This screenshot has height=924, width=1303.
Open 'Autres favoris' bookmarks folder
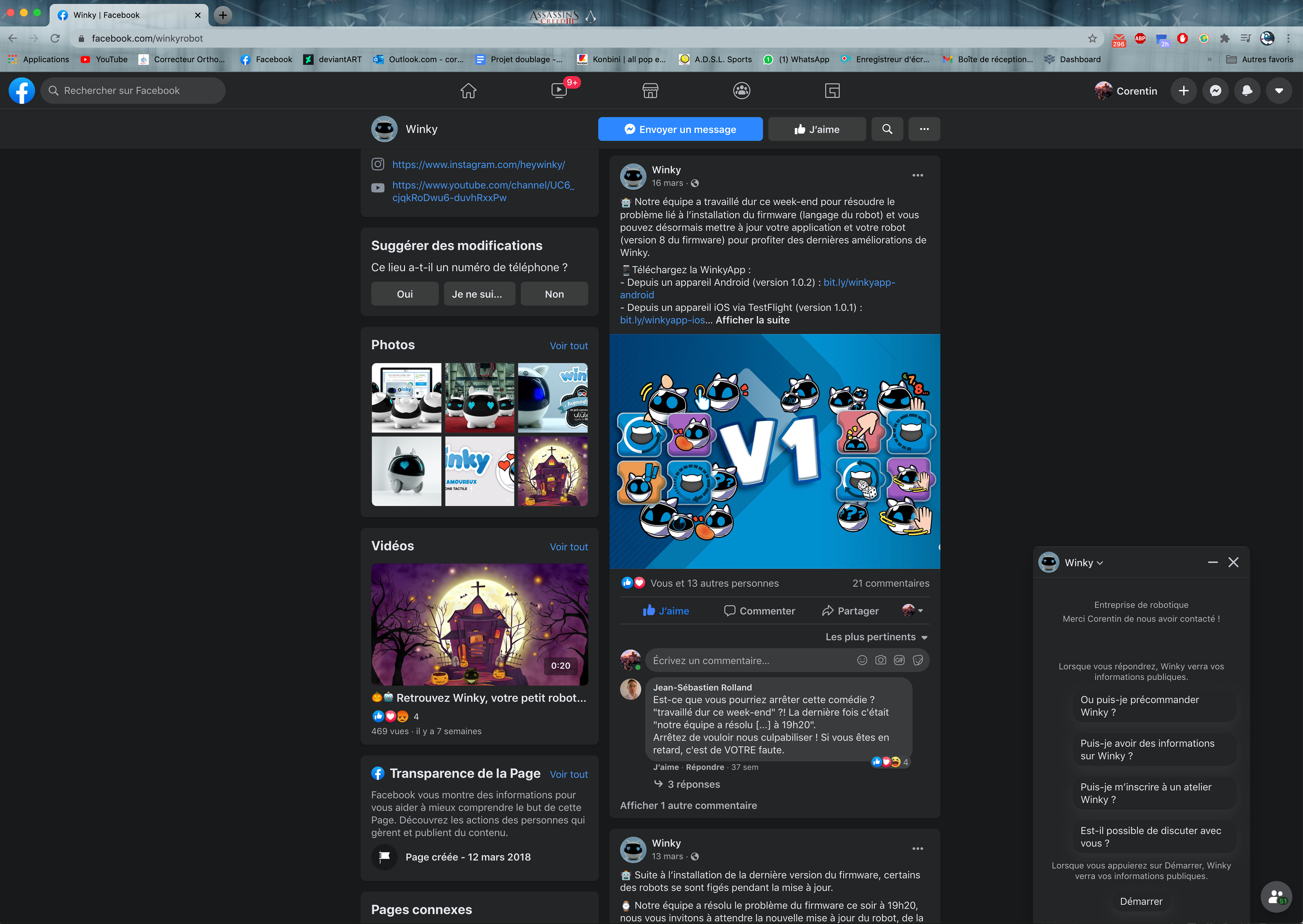(x=1259, y=59)
